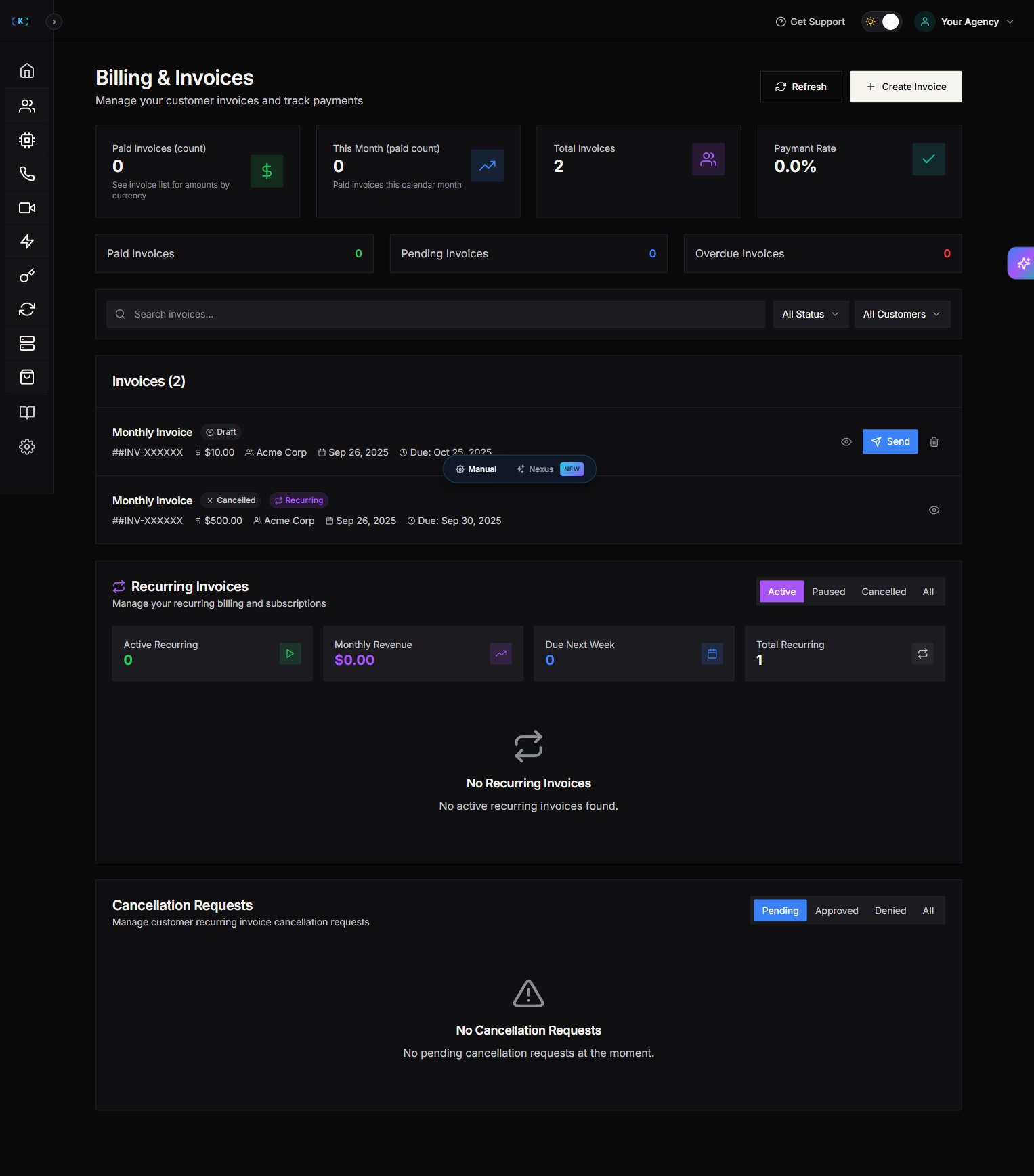Click the $10.00 invoice amount
Image resolution: width=1034 pixels, height=1176 pixels.
(x=215, y=452)
